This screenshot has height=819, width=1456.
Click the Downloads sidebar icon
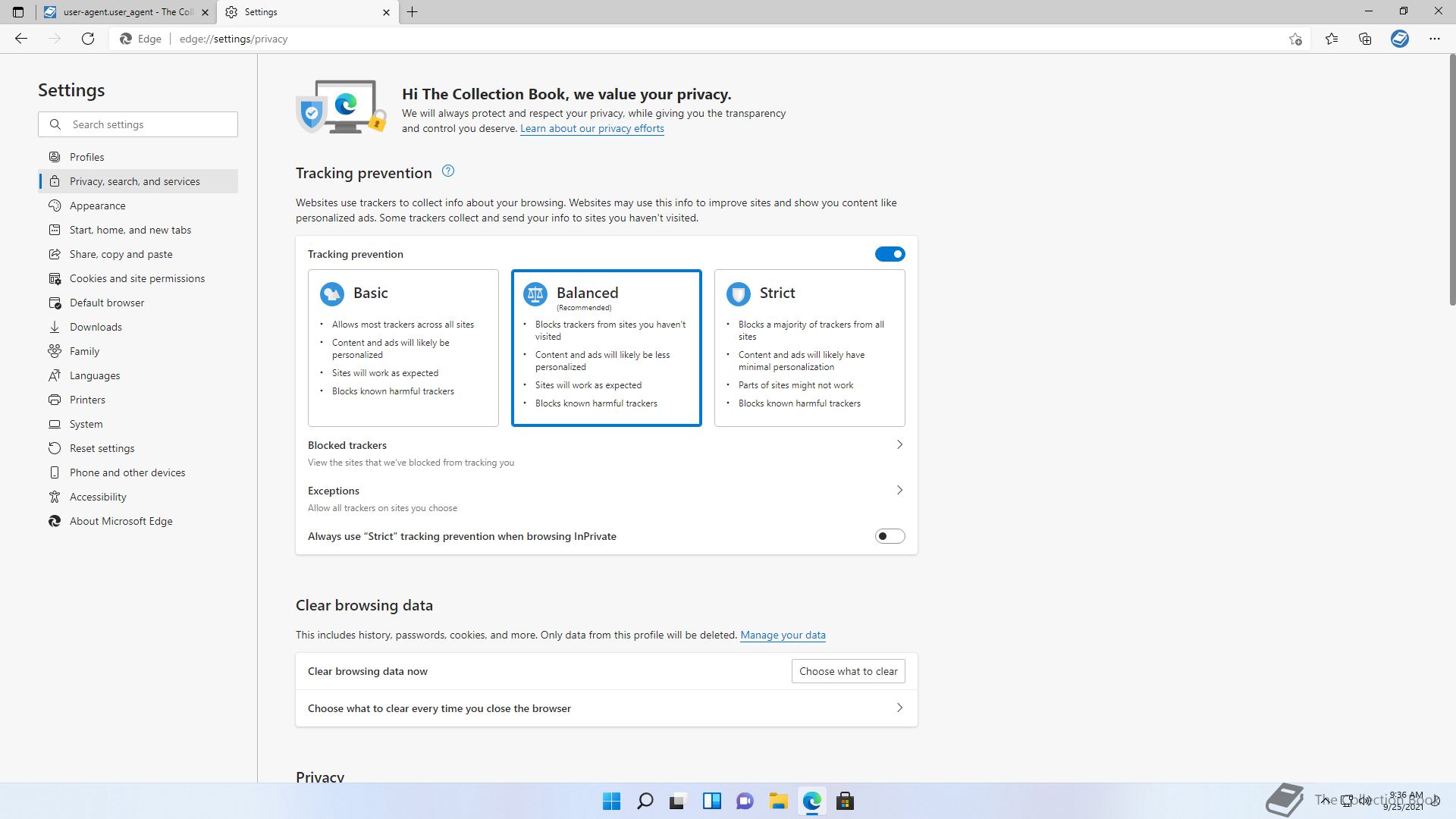pyautogui.click(x=55, y=327)
